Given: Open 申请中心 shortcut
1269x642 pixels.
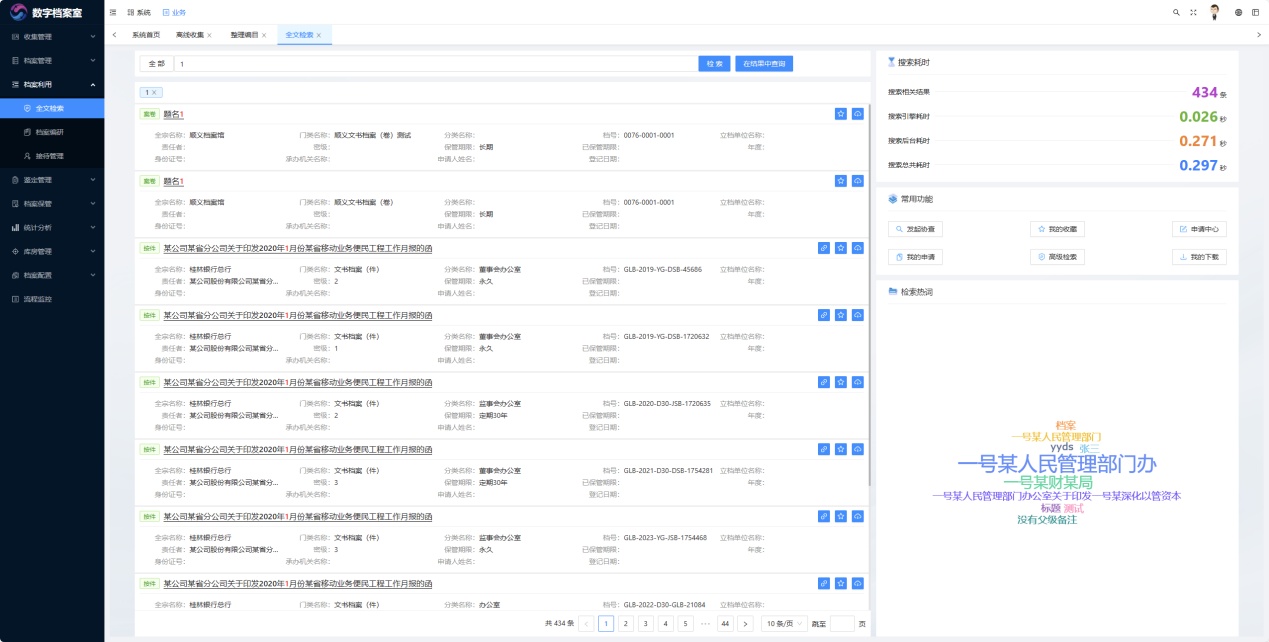Looking at the screenshot, I should point(1199,229).
